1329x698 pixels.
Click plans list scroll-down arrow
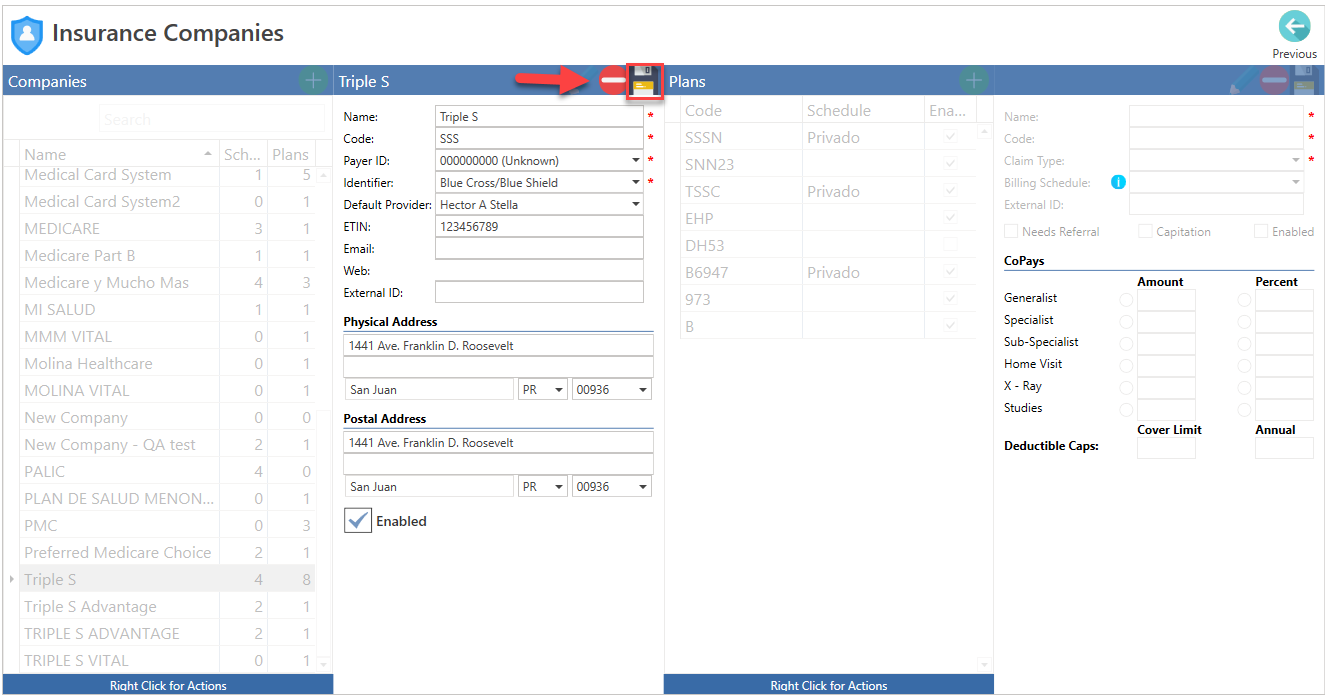click(x=984, y=664)
